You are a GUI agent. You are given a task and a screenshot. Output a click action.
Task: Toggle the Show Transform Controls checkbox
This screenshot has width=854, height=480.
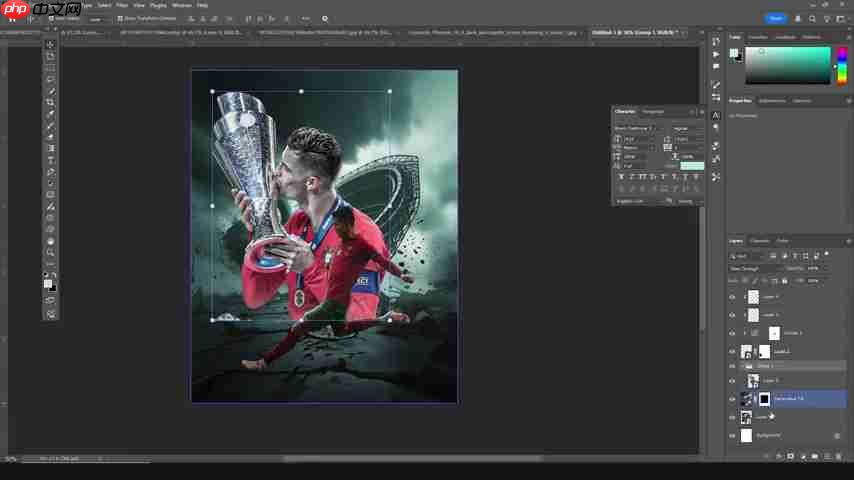120,18
